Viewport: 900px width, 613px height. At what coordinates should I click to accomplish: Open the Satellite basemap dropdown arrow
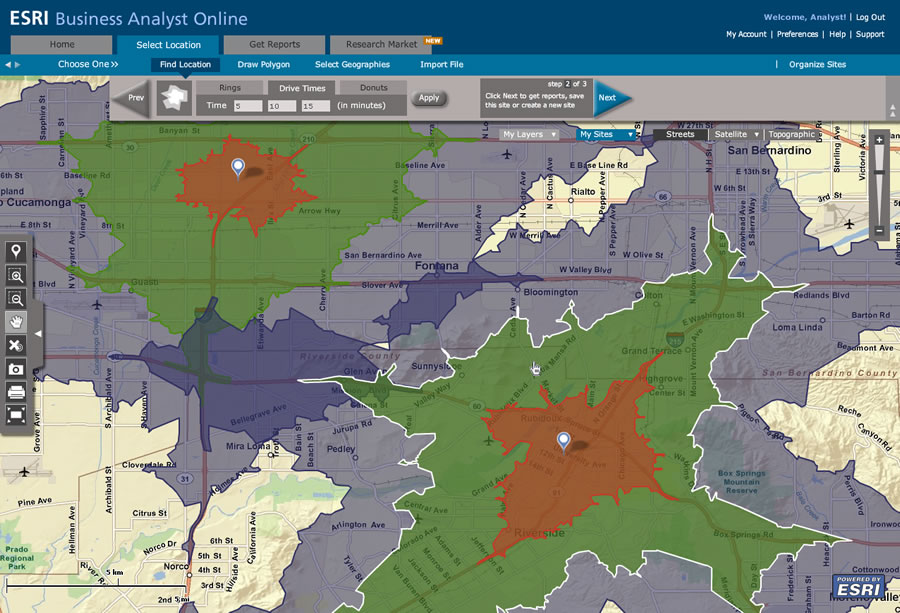(757, 134)
